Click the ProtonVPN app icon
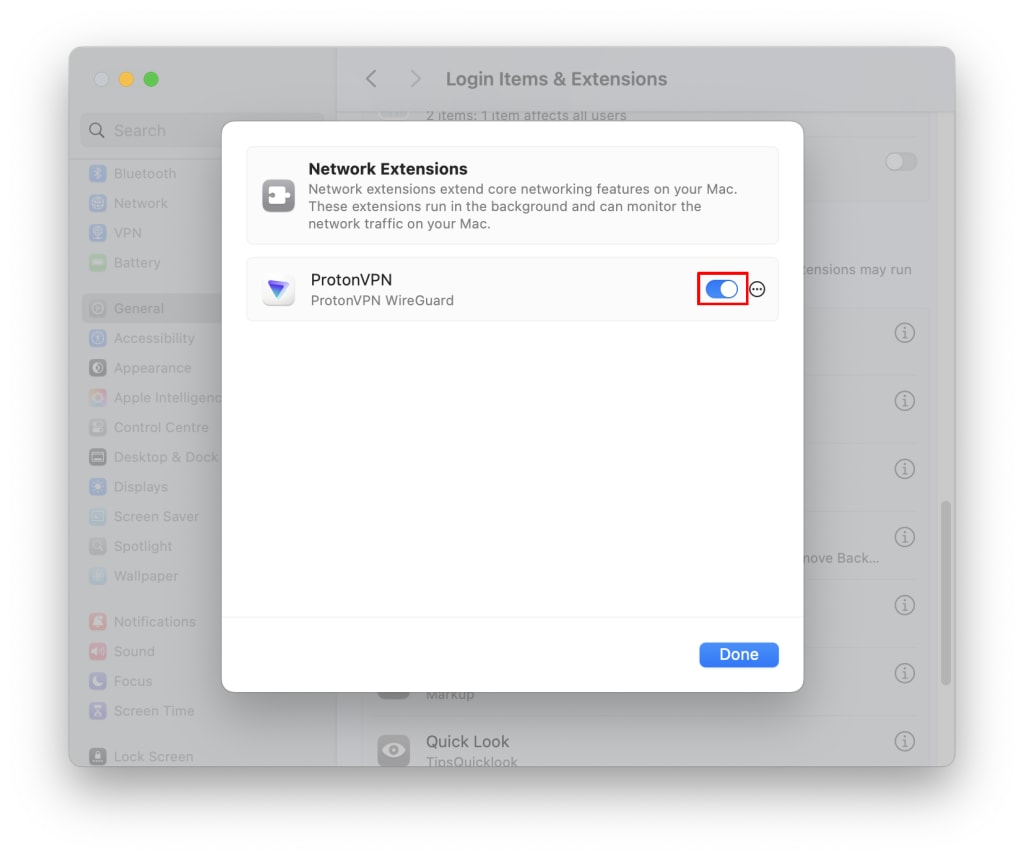 pos(279,289)
